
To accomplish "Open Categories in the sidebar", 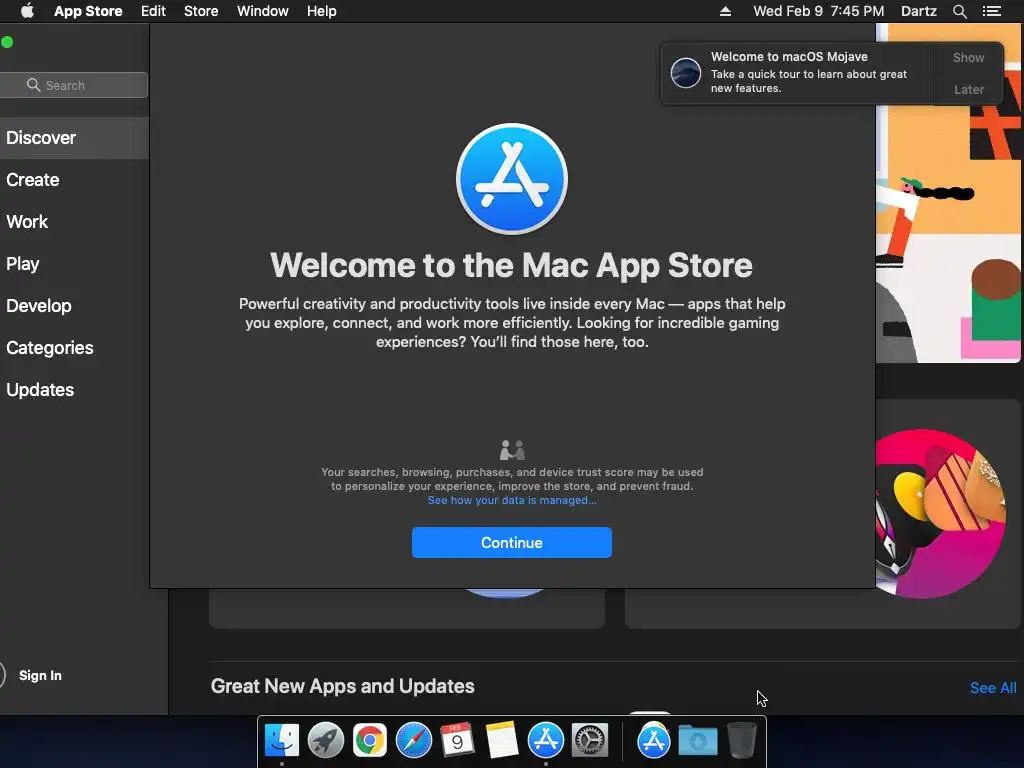I will [74, 347].
